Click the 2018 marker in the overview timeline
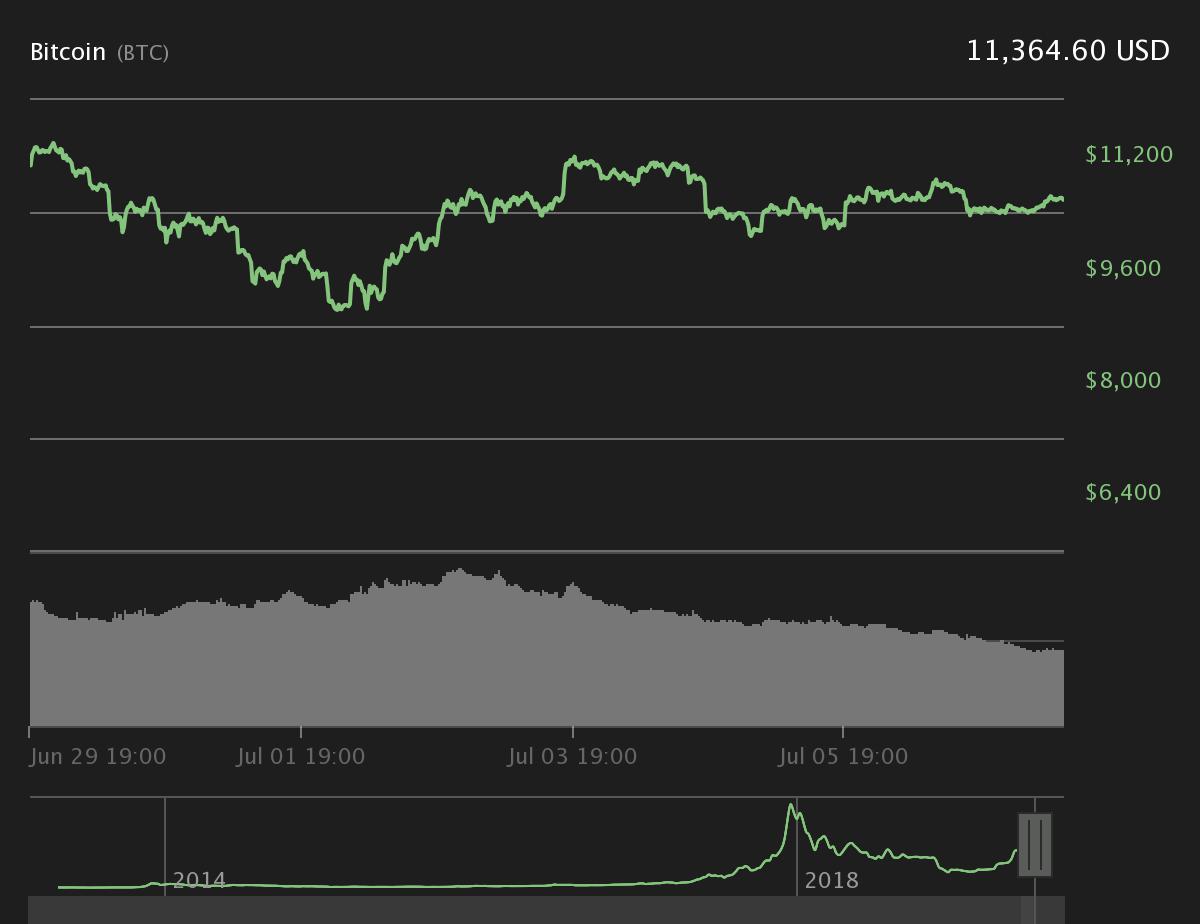The width and height of the screenshot is (1200, 924). tap(832, 880)
